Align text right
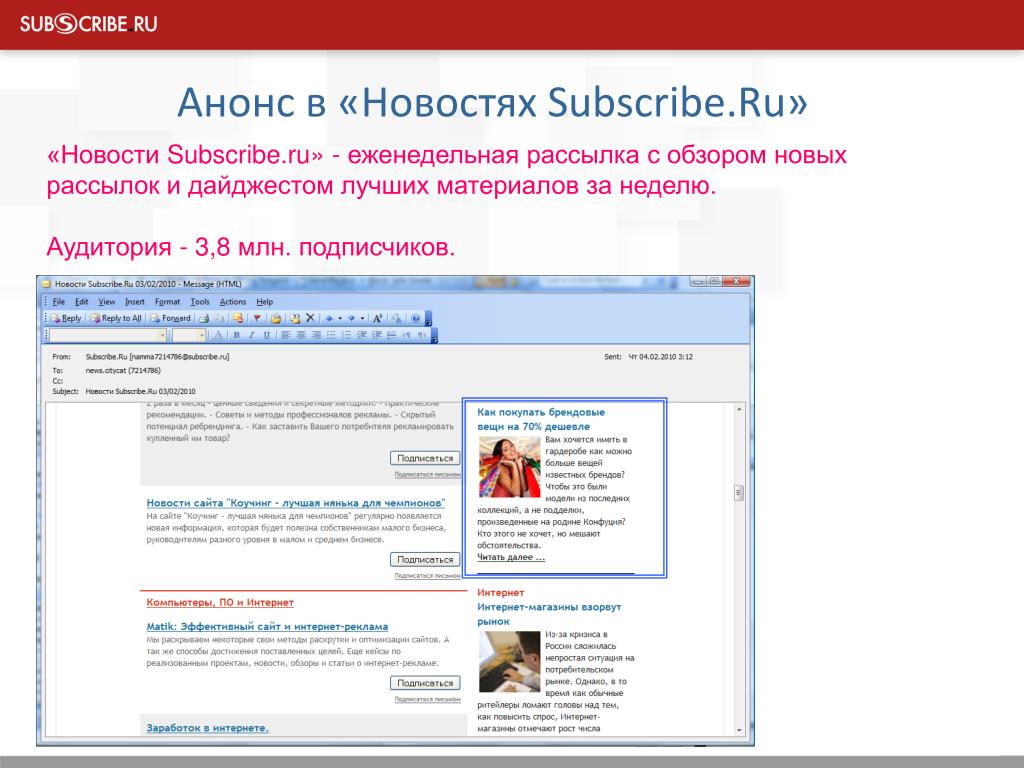The height and width of the screenshot is (768, 1024). point(316,335)
